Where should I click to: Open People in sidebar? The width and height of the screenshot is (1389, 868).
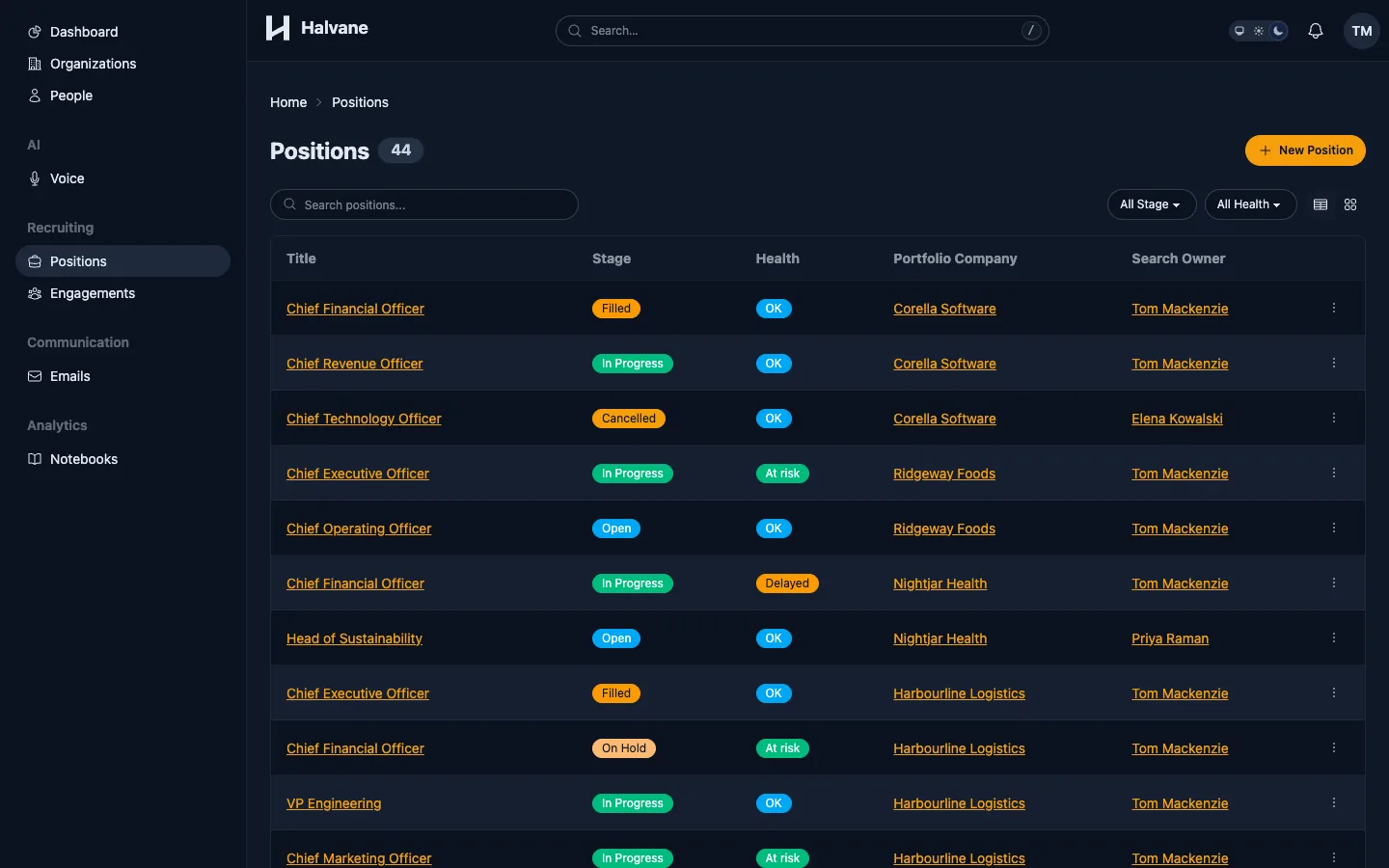pos(123,95)
